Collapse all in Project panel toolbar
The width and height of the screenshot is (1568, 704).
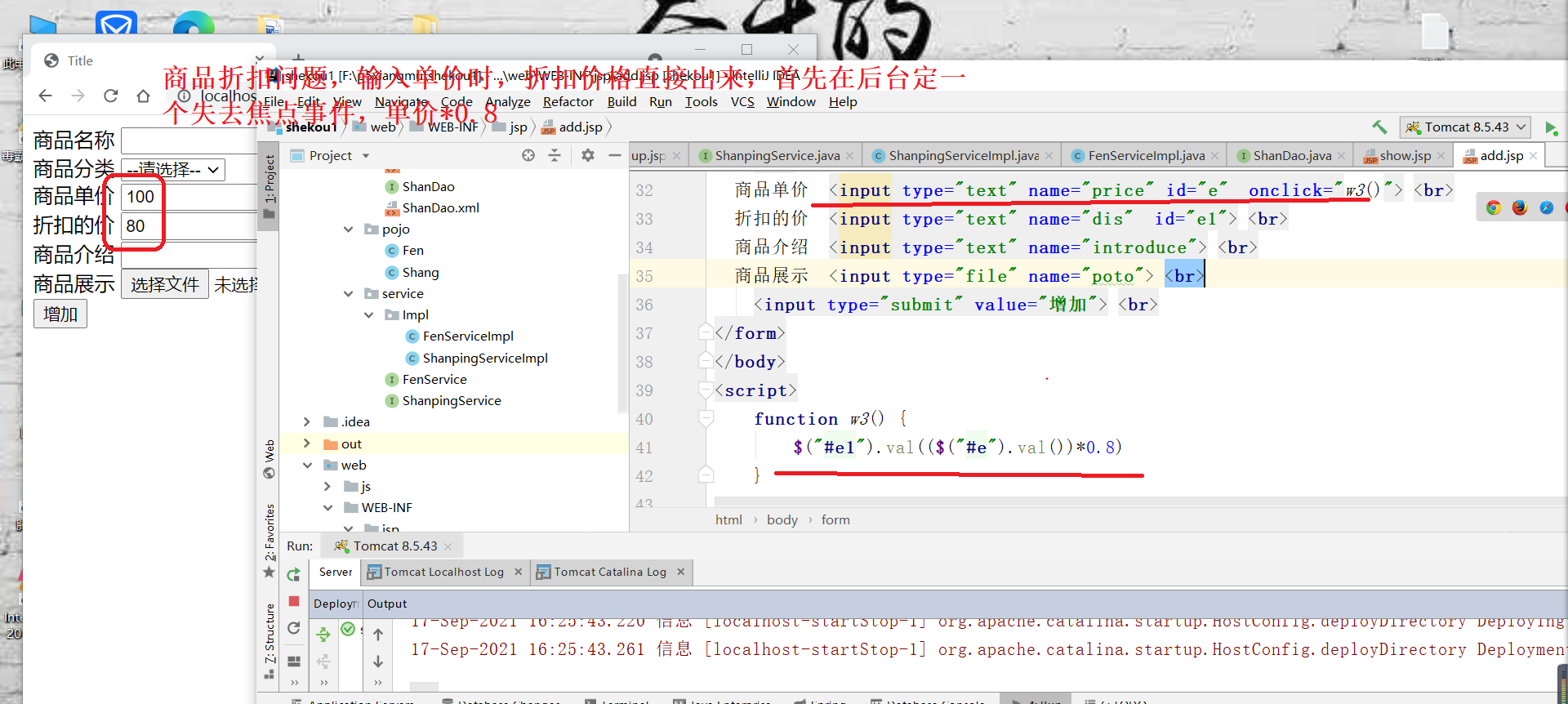(x=555, y=155)
